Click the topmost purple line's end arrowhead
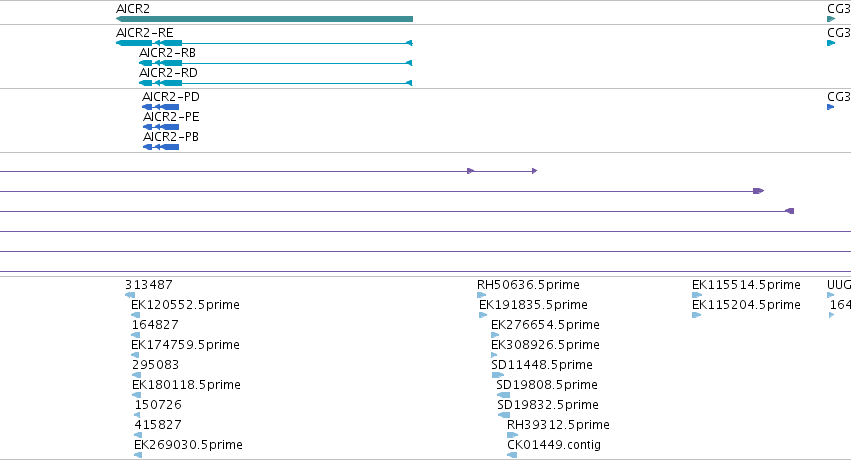 (535, 171)
